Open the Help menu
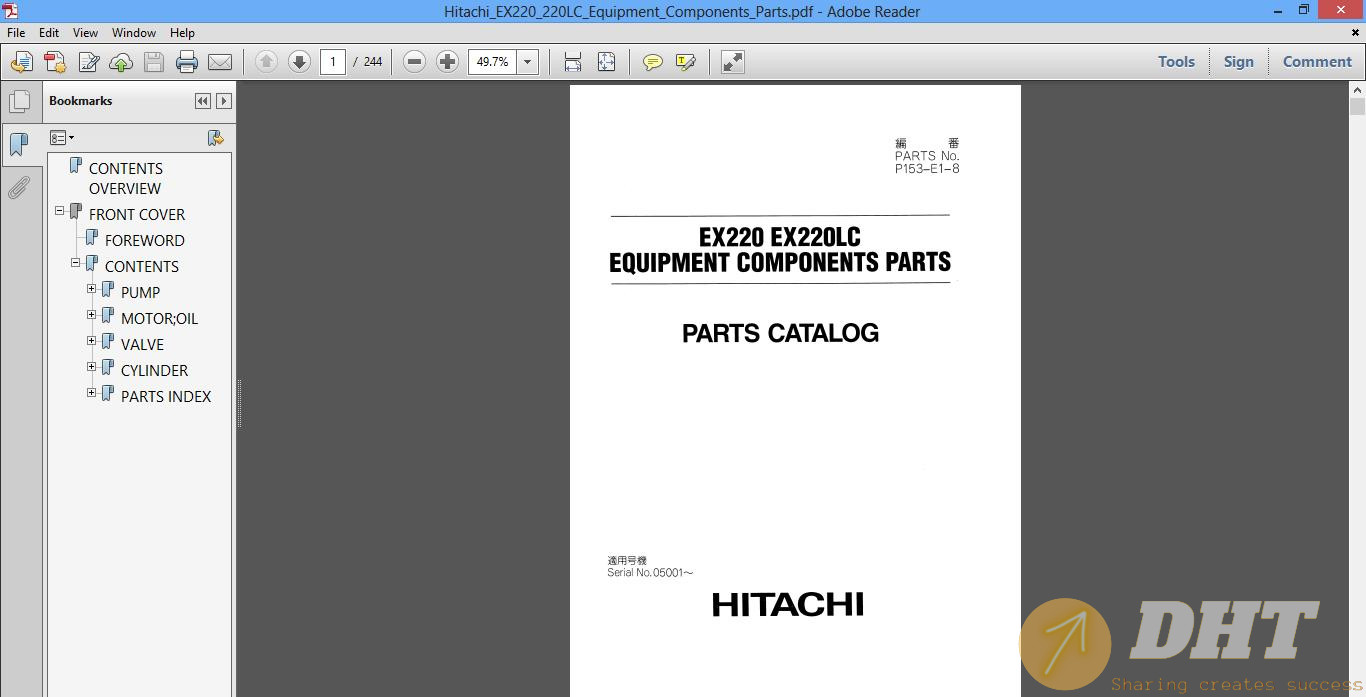Screen dimensions: 1366x697 [182, 33]
